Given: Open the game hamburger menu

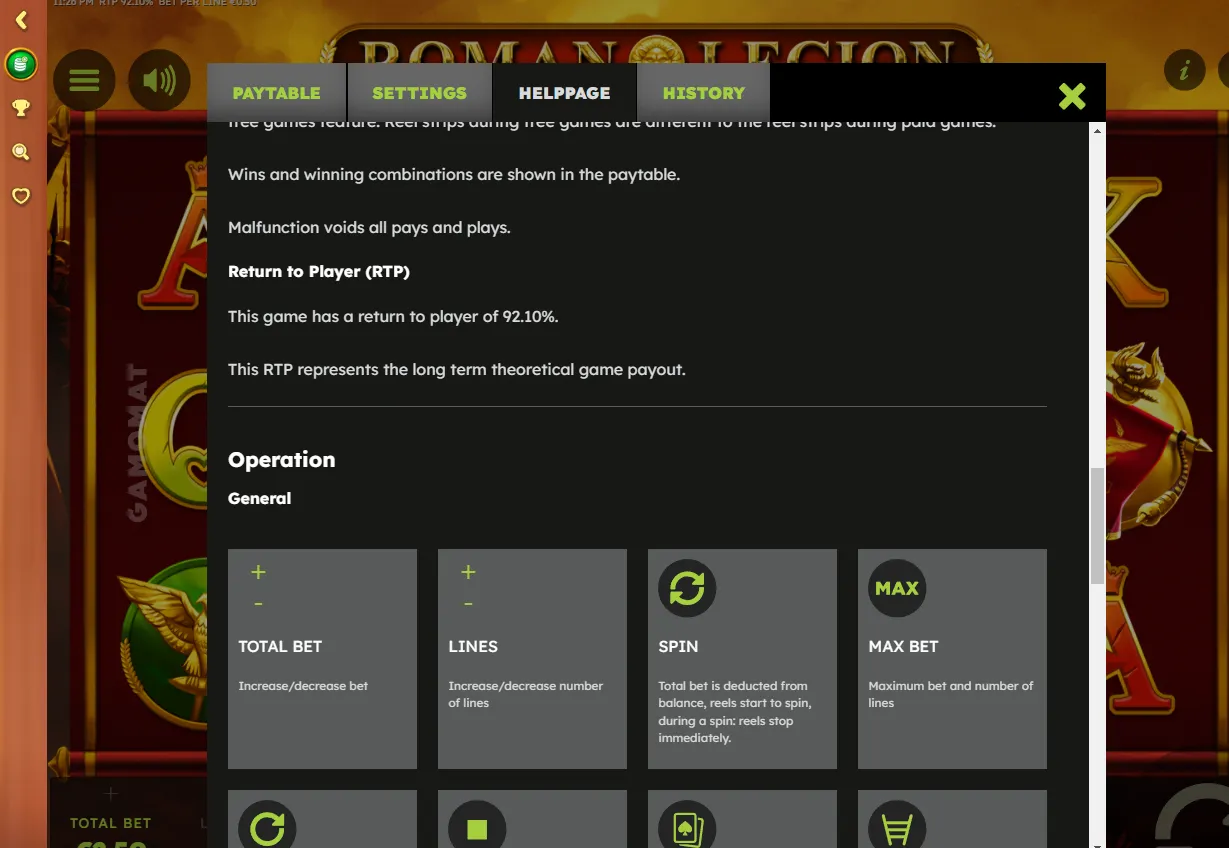Looking at the screenshot, I should coord(84,80).
